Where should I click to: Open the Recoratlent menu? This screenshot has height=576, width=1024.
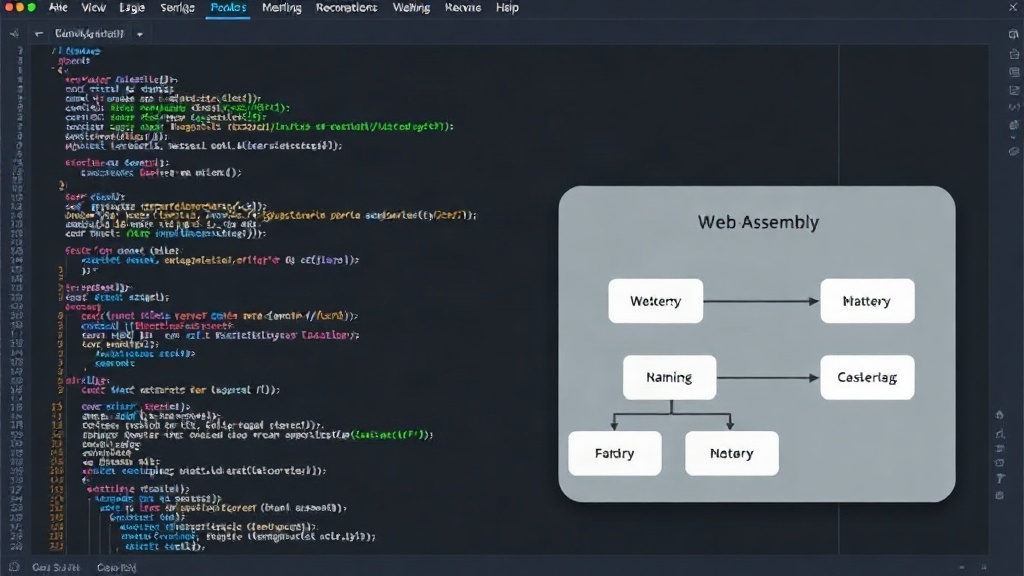[346, 8]
